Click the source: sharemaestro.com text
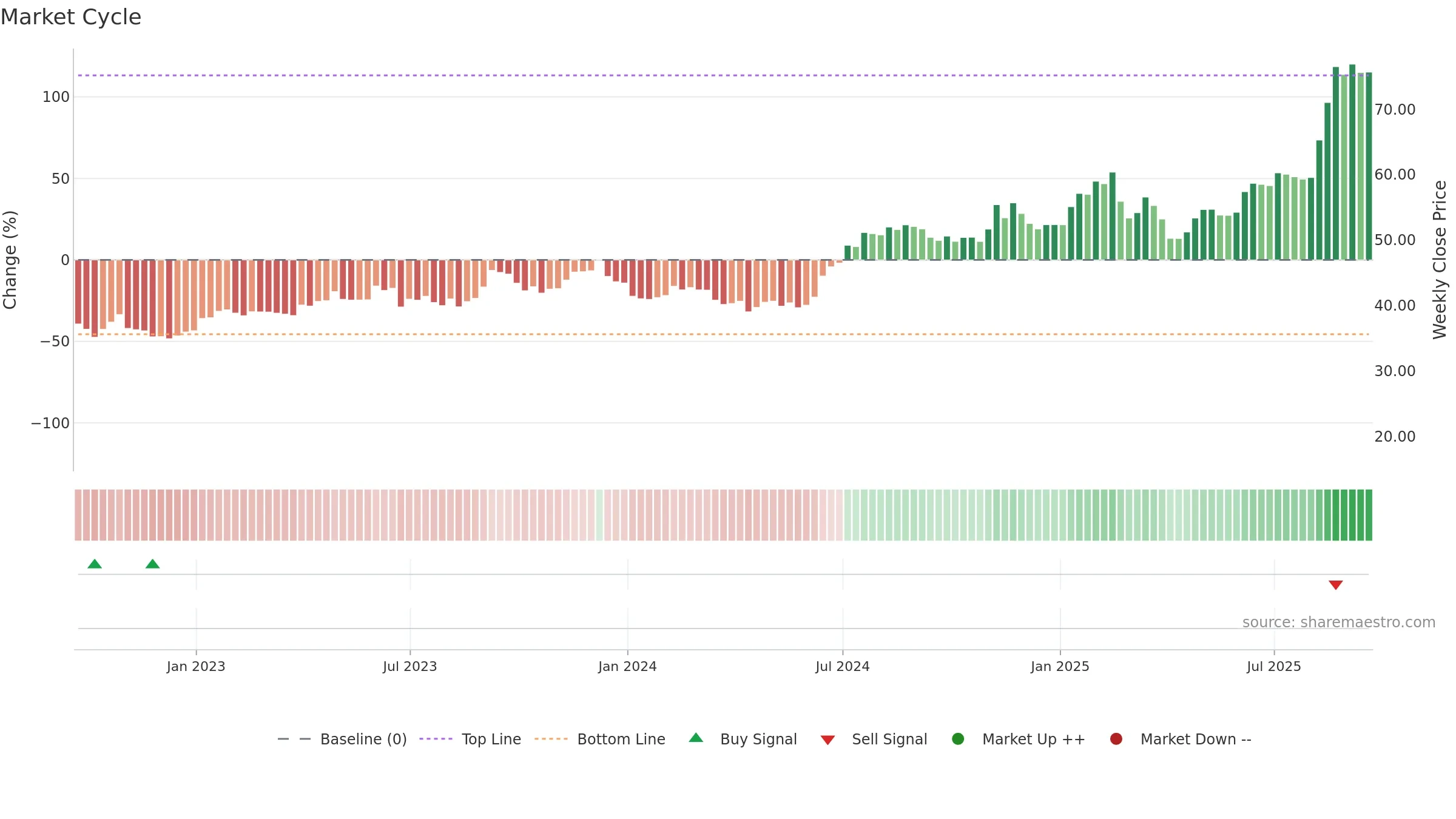 (1339, 622)
